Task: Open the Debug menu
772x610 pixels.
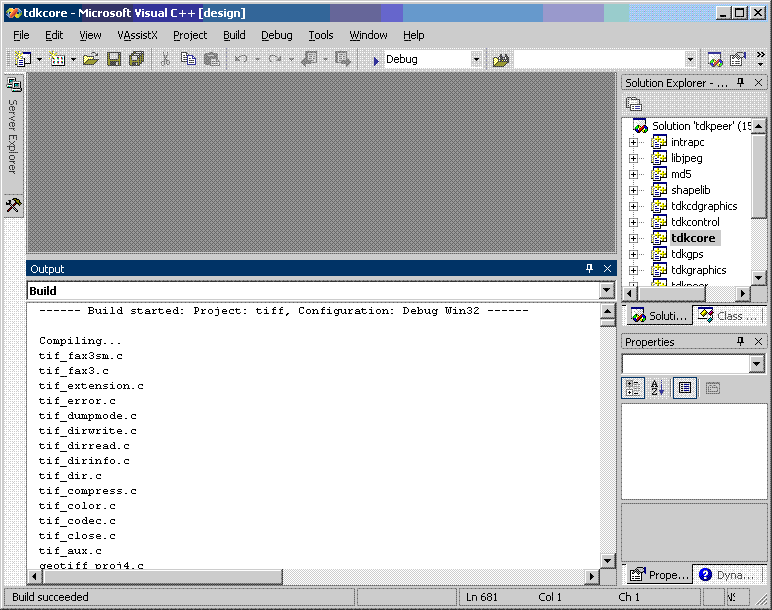Action: click(x=277, y=35)
